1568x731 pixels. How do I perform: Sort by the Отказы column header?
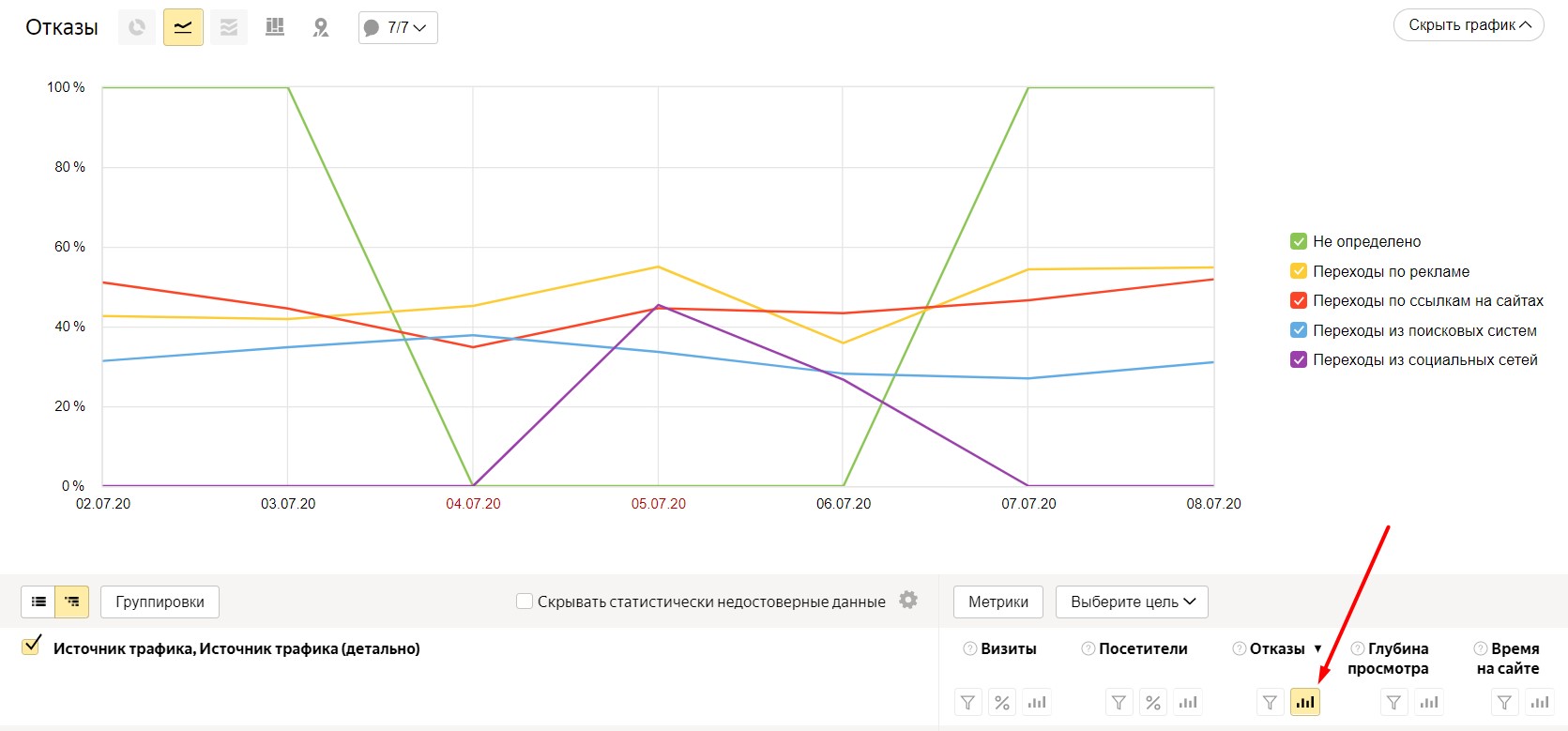tap(1276, 648)
